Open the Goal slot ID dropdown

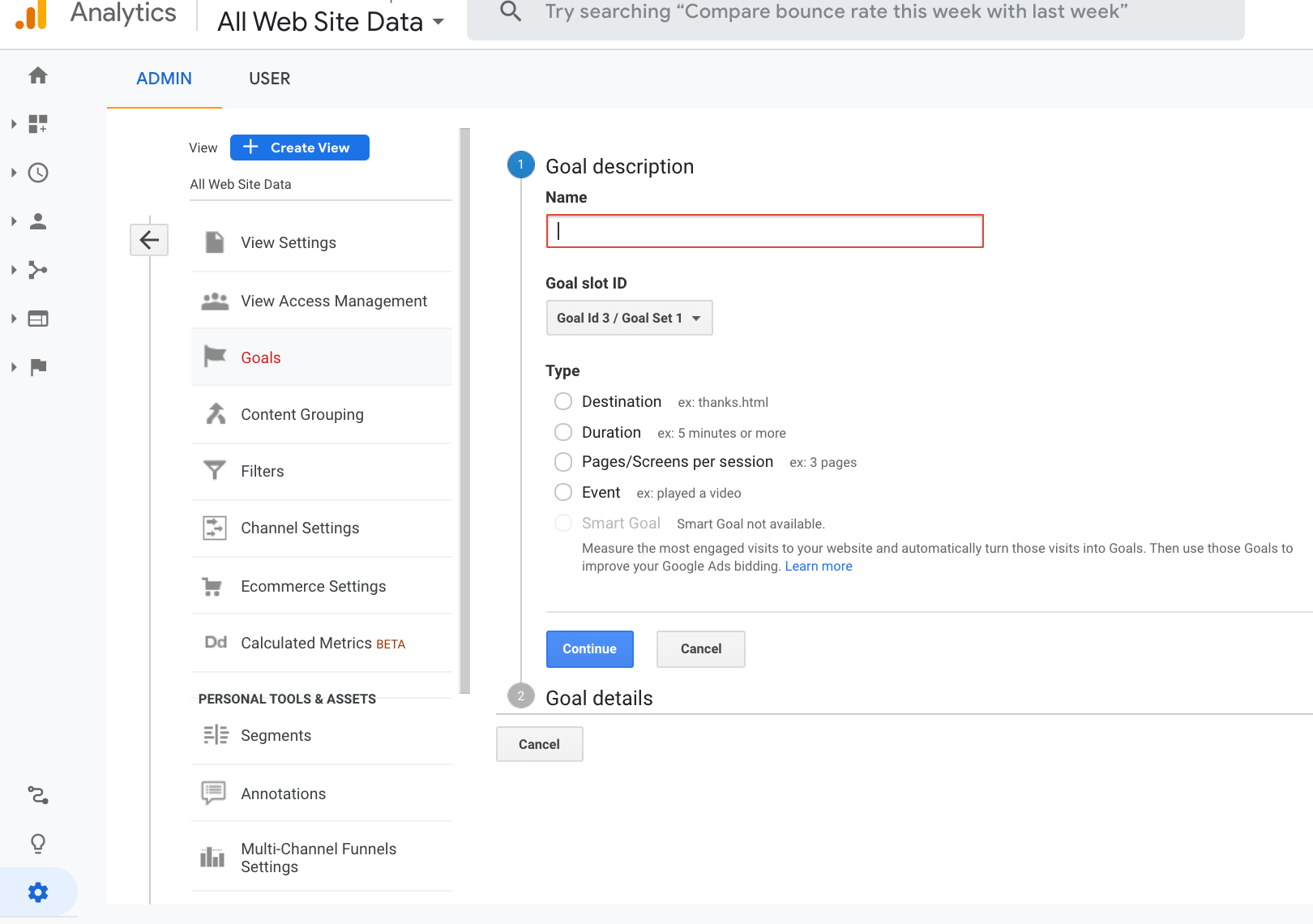coord(629,318)
